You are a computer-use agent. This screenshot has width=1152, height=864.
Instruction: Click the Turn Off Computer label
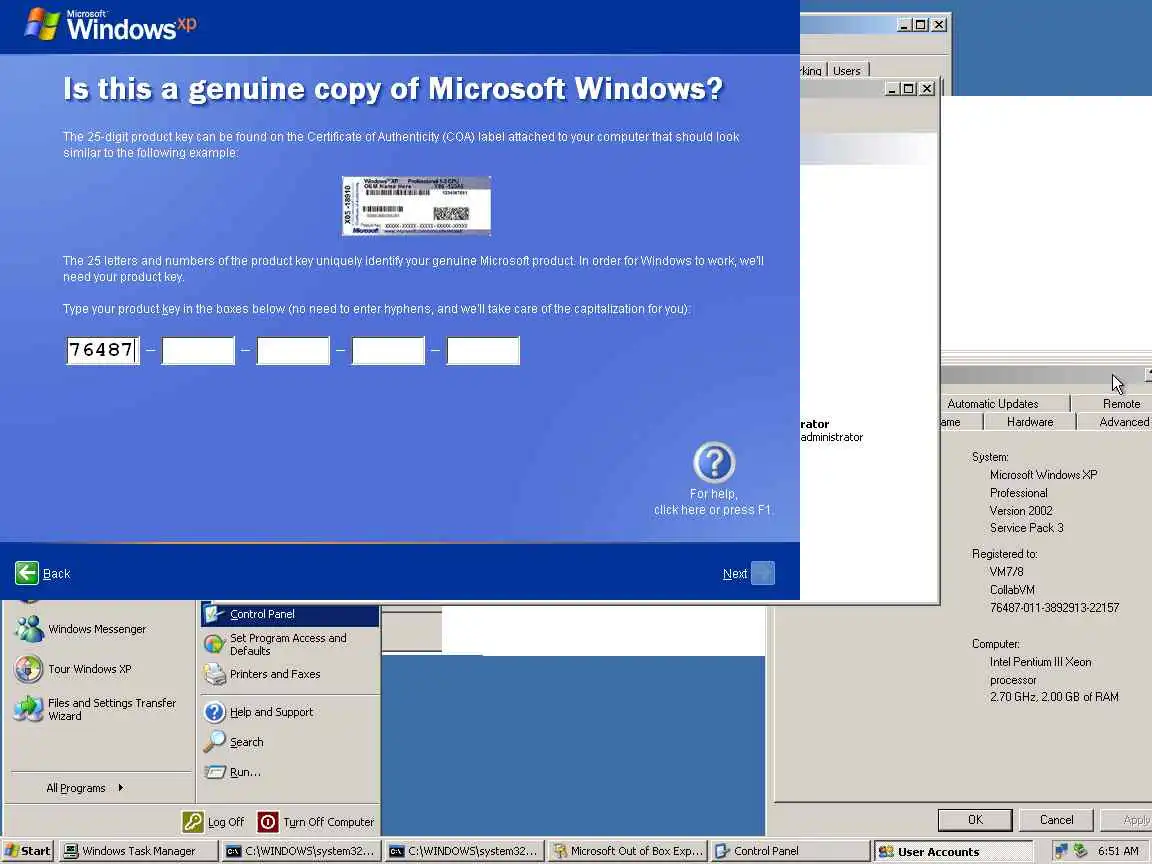(x=328, y=822)
